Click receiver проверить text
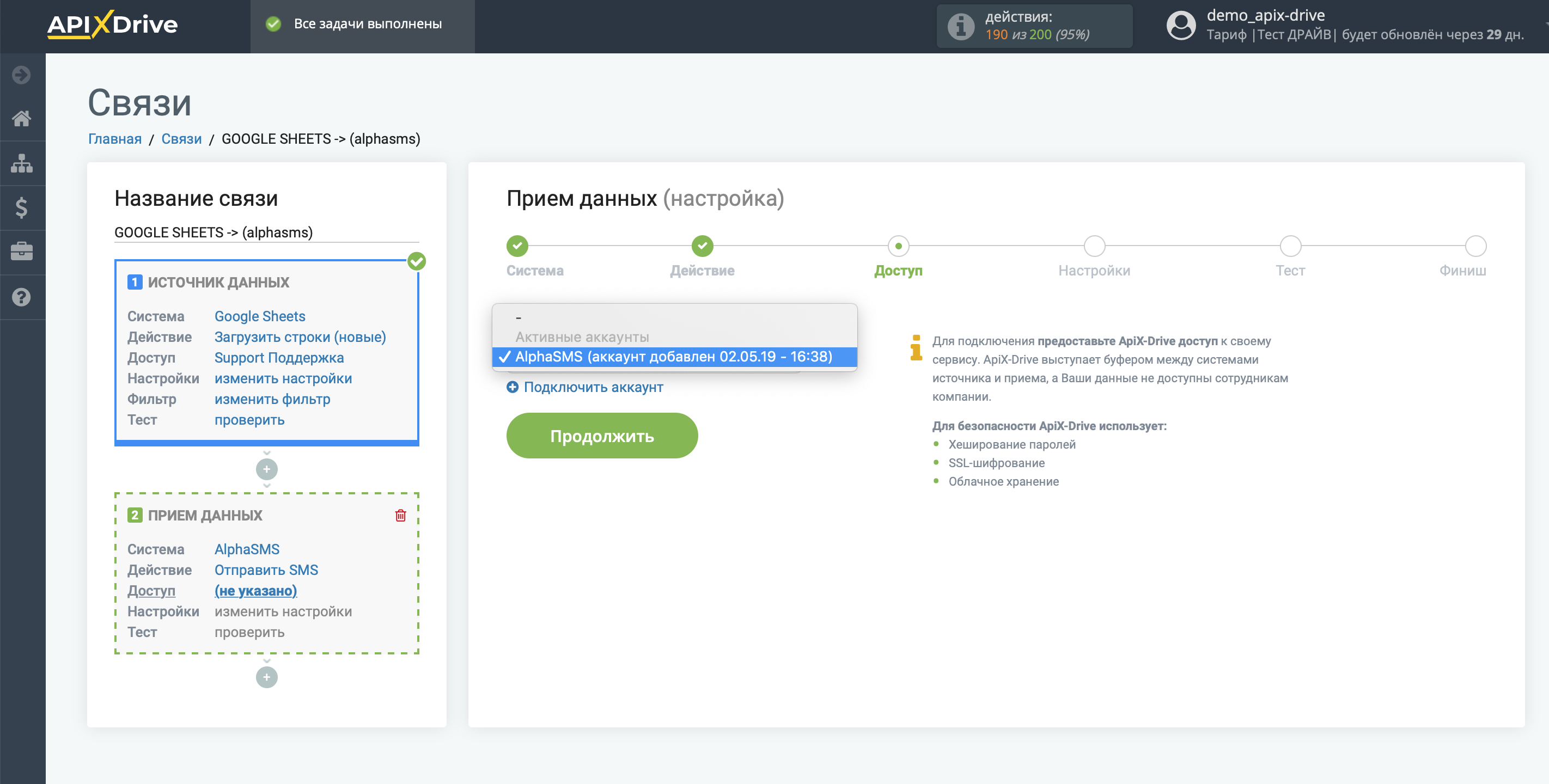Viewport: 1549px width, 784px height. coord(249,633)
